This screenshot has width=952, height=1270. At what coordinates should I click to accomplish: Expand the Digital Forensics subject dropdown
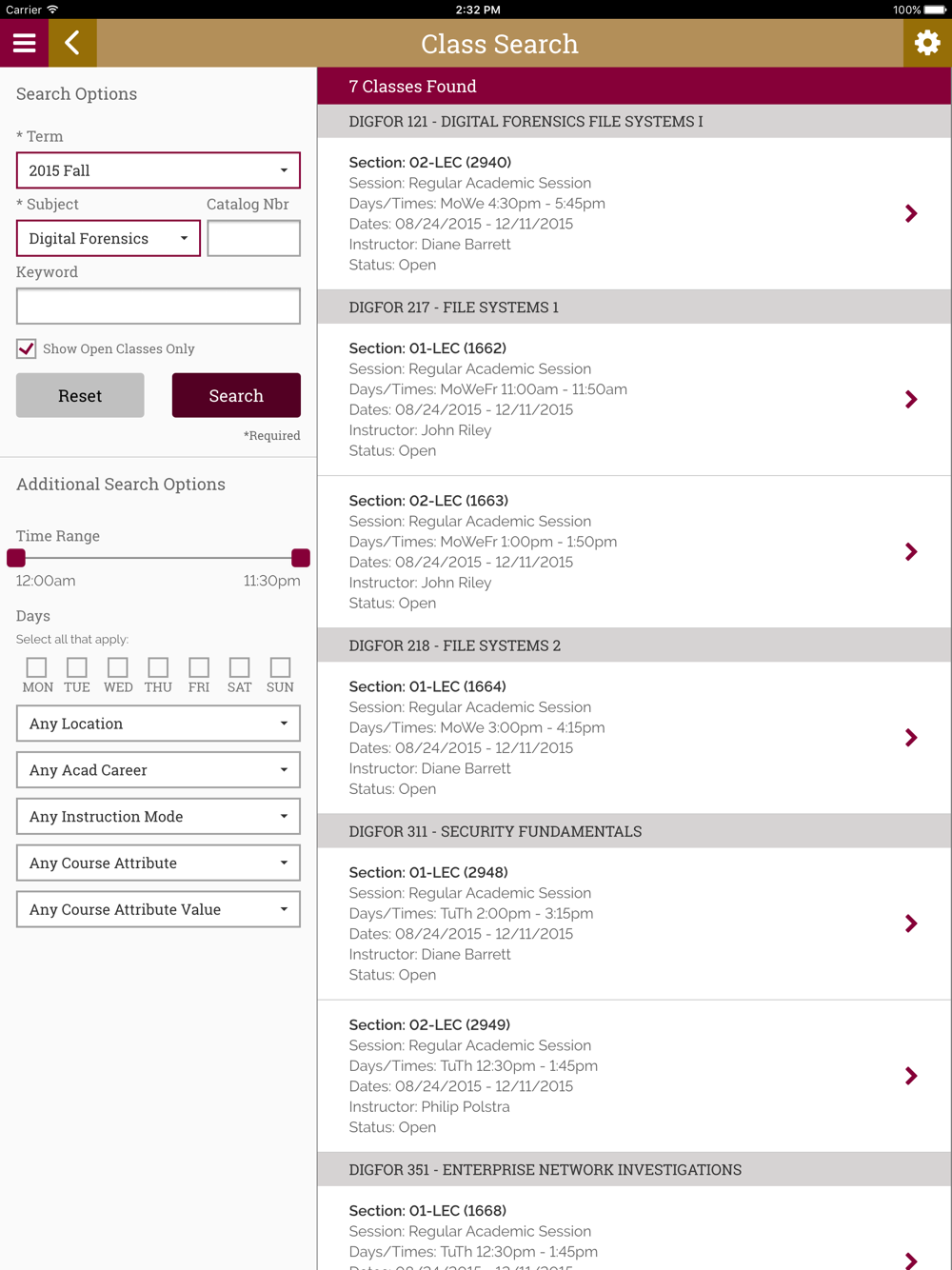(109, 238)
